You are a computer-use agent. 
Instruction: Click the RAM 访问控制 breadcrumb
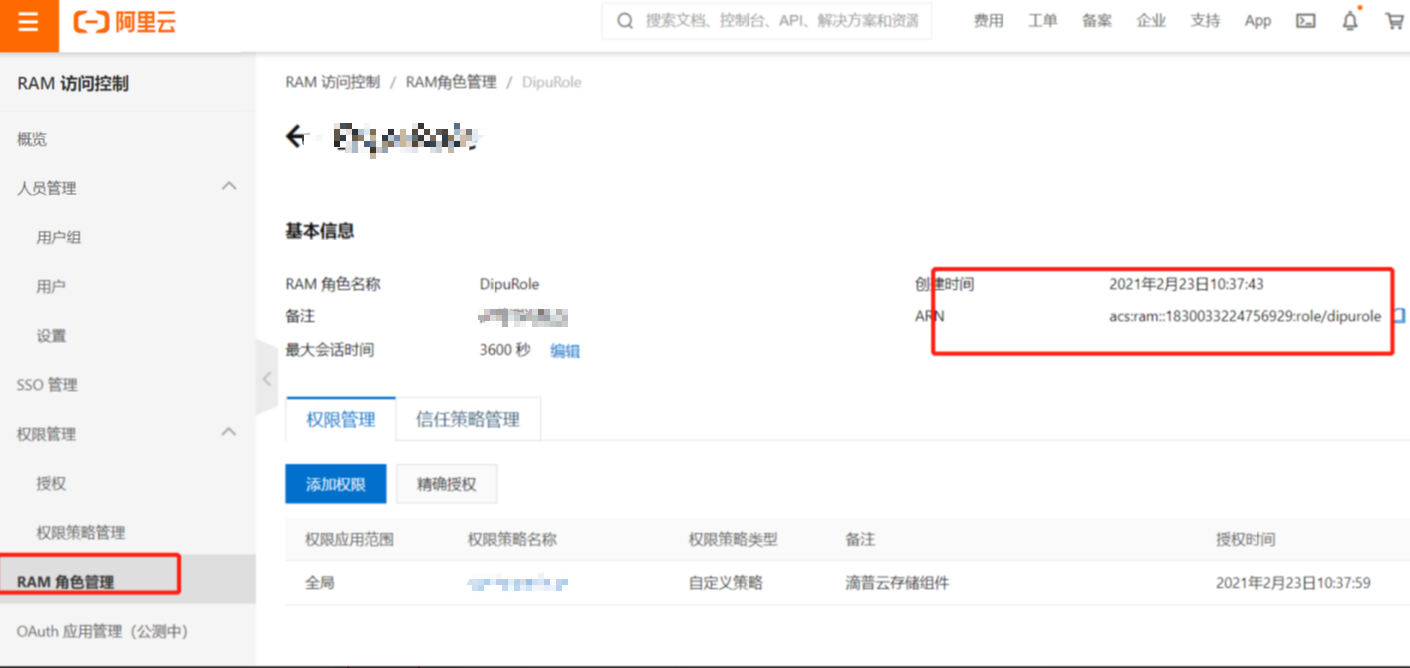click(333, 82)
